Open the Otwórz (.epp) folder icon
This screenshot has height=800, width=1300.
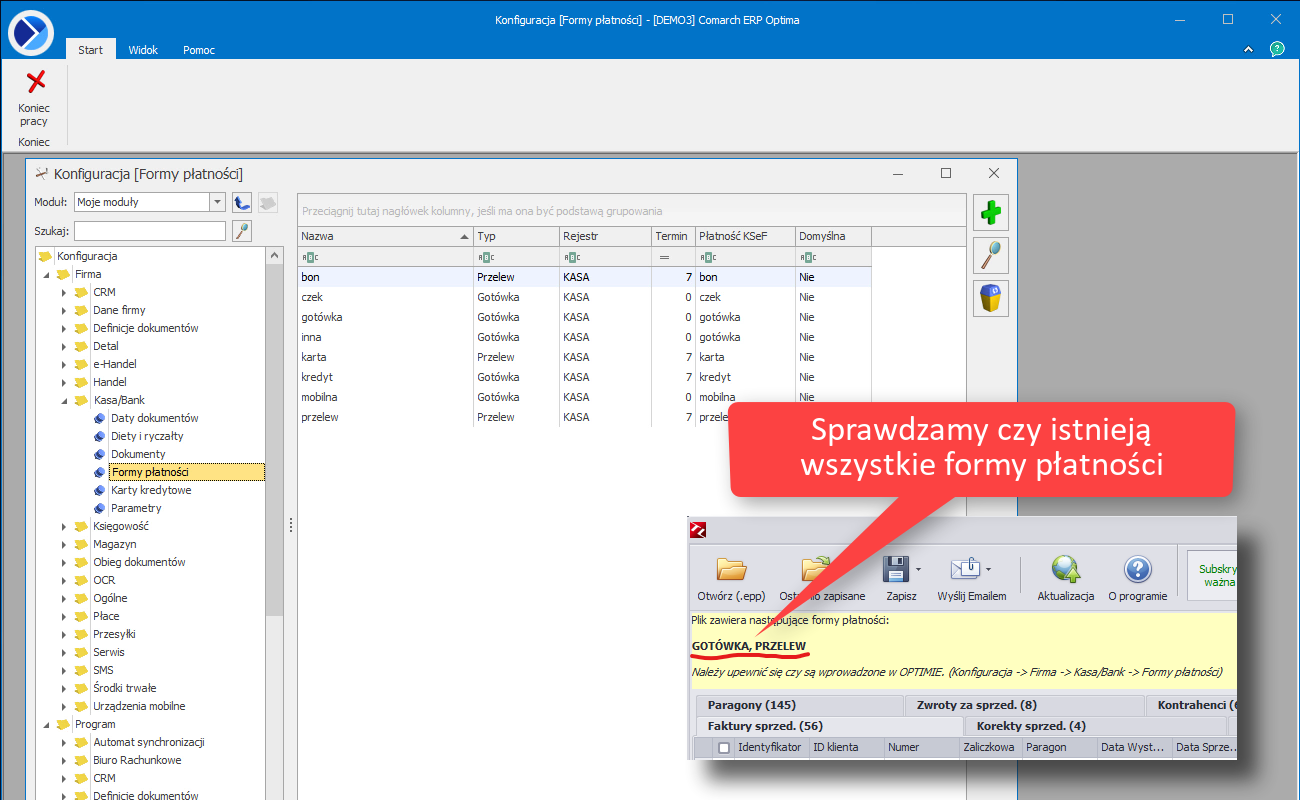tap(731, 570)
